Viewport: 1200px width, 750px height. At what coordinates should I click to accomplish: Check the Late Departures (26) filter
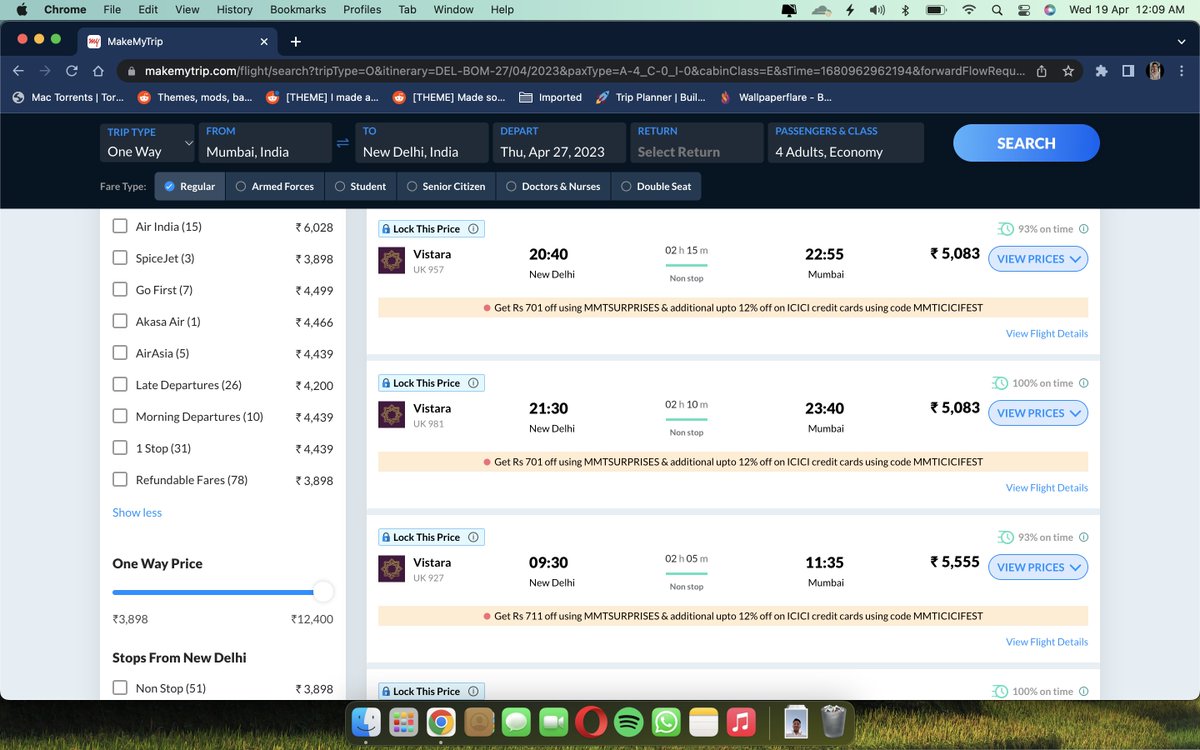tap(120, 385)
